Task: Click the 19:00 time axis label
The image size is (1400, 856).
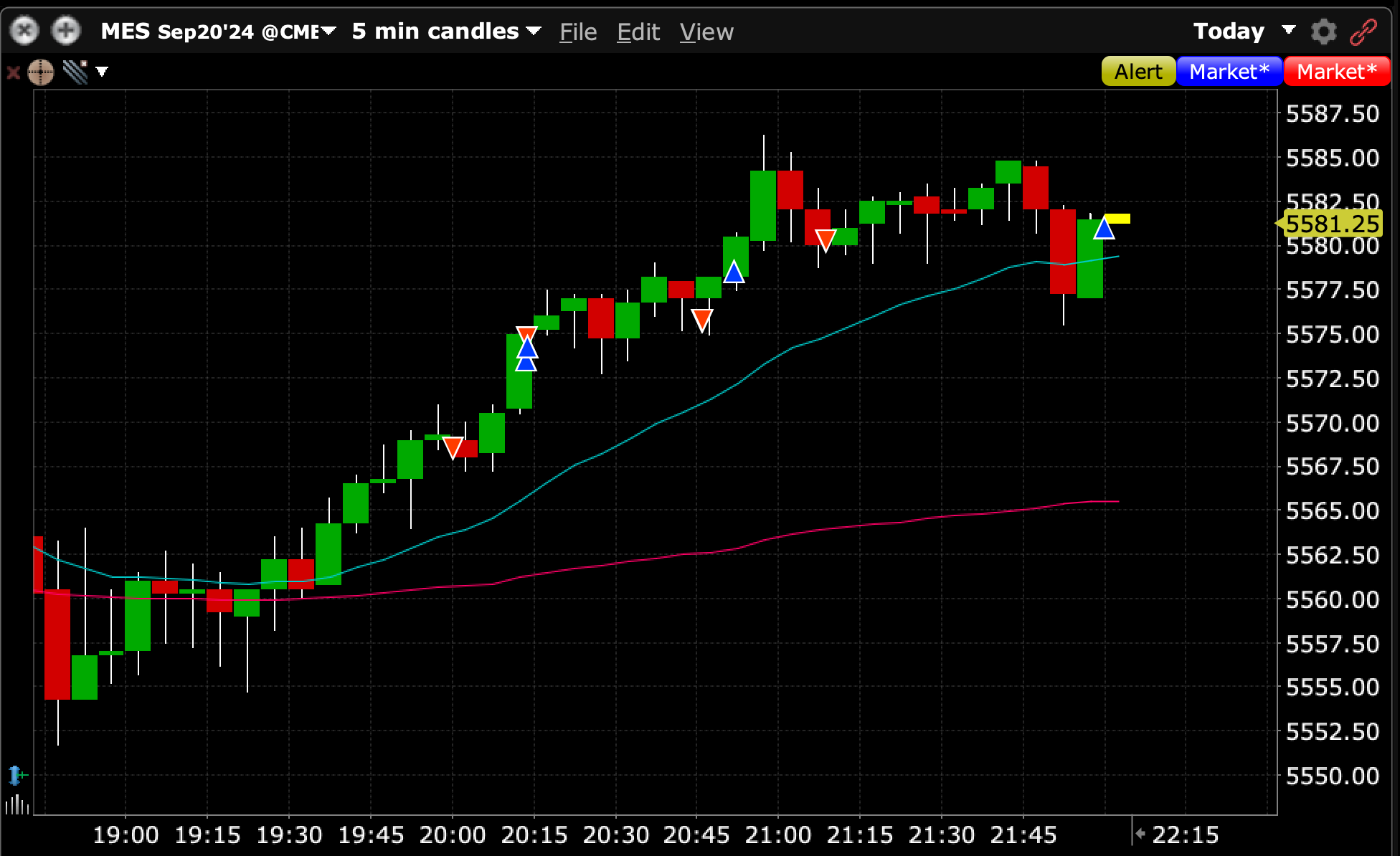Action: (x=126, y=834)
